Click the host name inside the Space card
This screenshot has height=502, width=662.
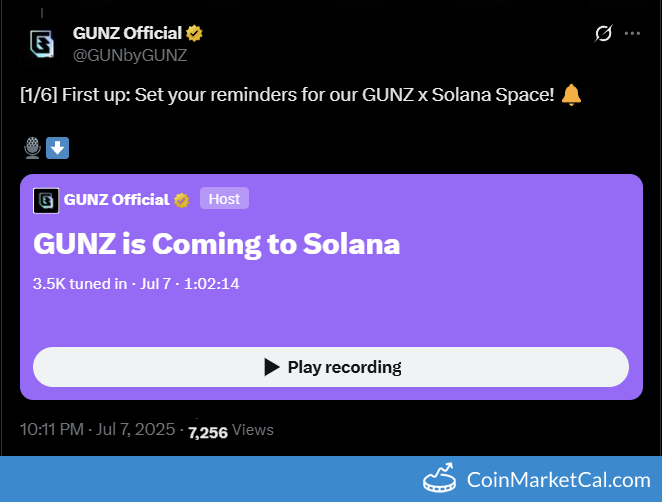coord(116,199)
